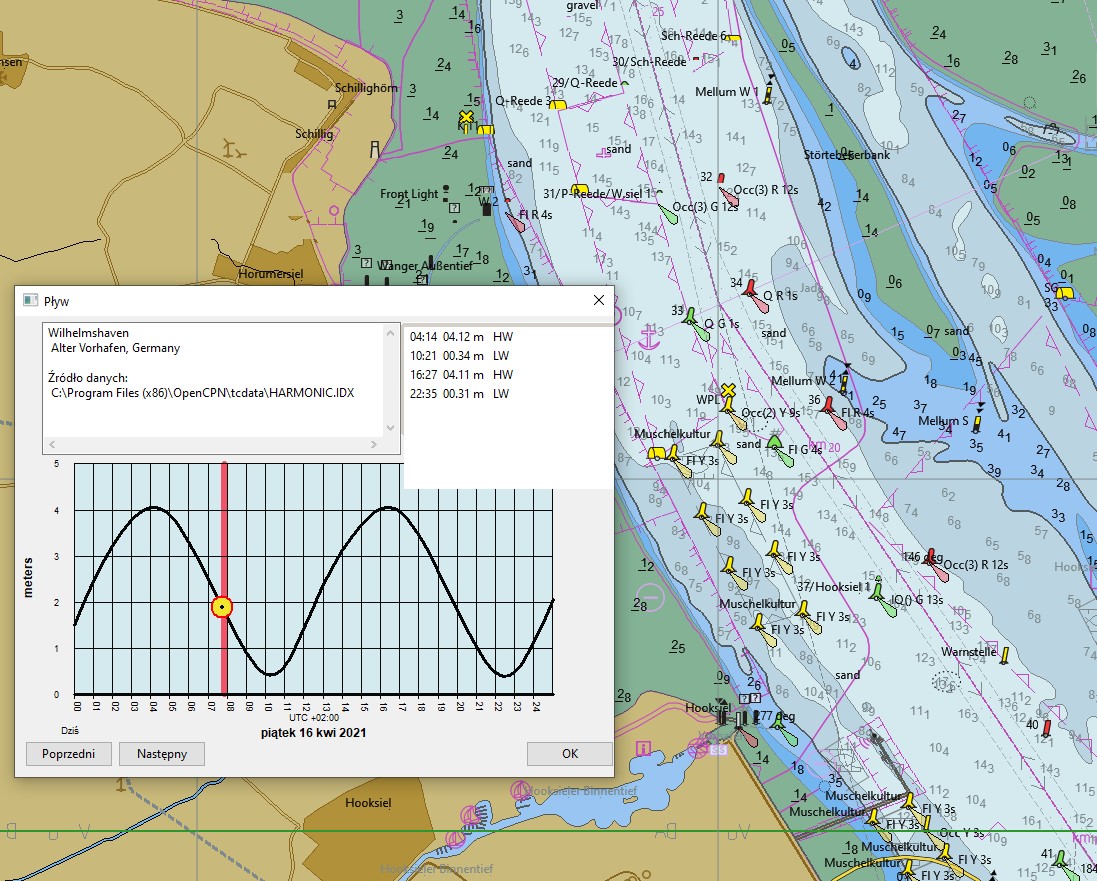The width and height of the screenshot is (1097, 881).
Task: Click the 30/Sch-Reede chart label
Action: (649, 62)
